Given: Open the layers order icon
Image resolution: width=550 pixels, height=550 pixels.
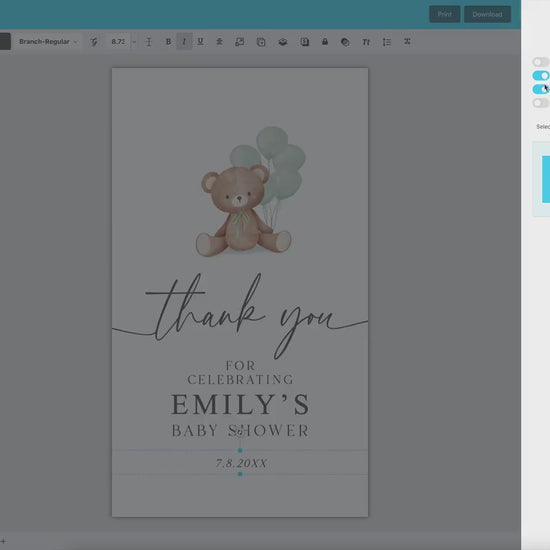Looking at the screenshot, I should [x=283, y=42].
